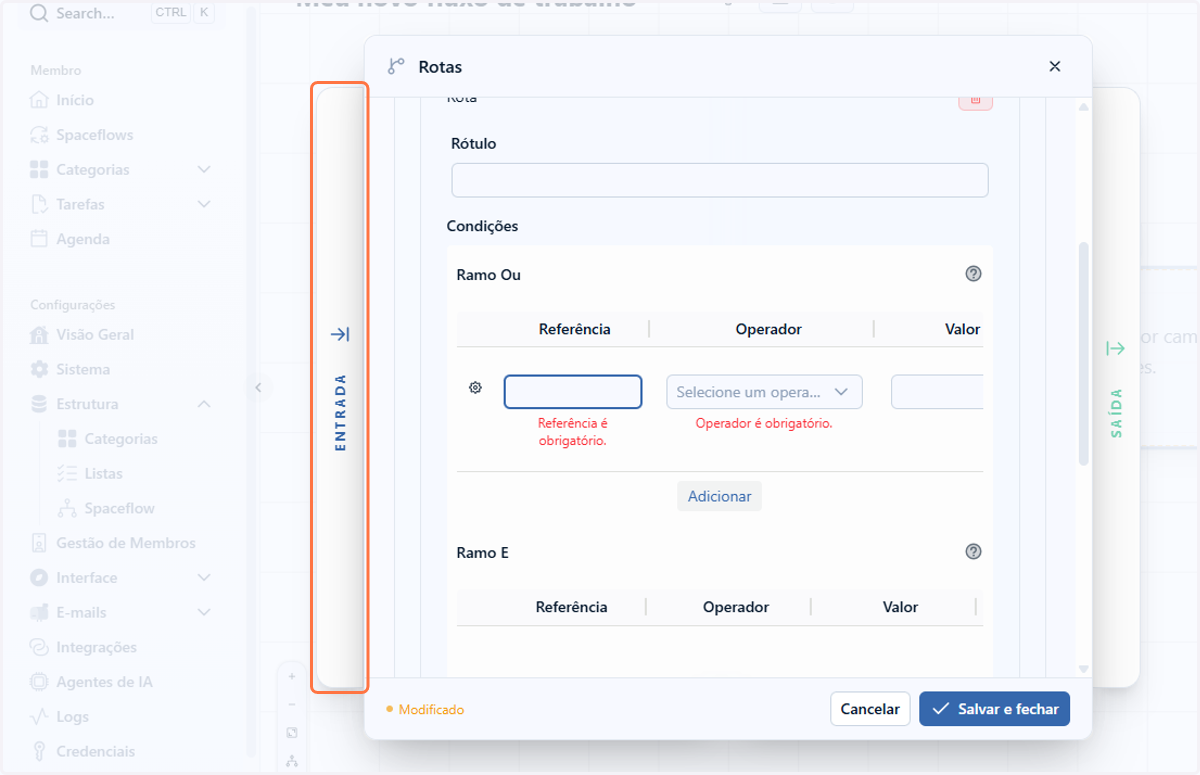
Task: Close the Rotas dialog
Action: pyautogui.click(x=1054, y=67)
